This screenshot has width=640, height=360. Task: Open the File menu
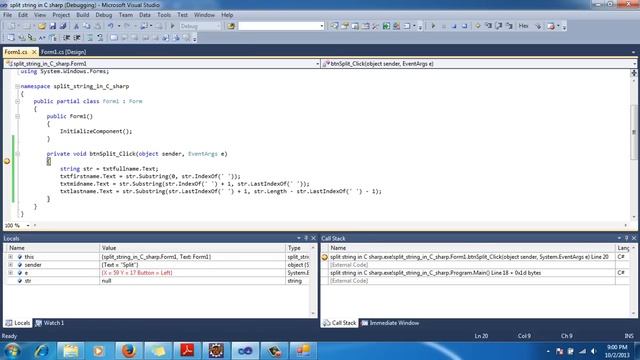(x=7, y=15)
